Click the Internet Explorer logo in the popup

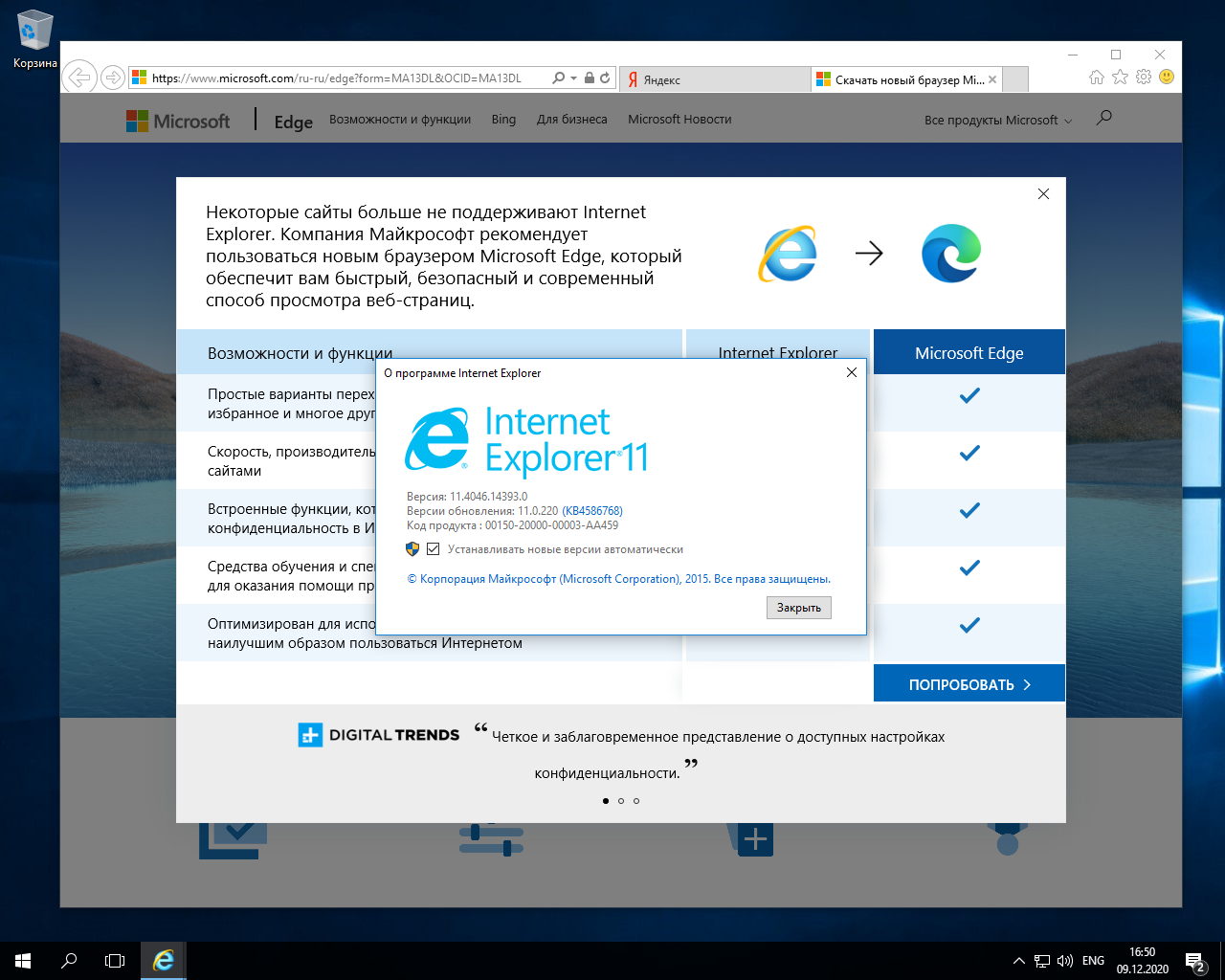pos(789,254)
